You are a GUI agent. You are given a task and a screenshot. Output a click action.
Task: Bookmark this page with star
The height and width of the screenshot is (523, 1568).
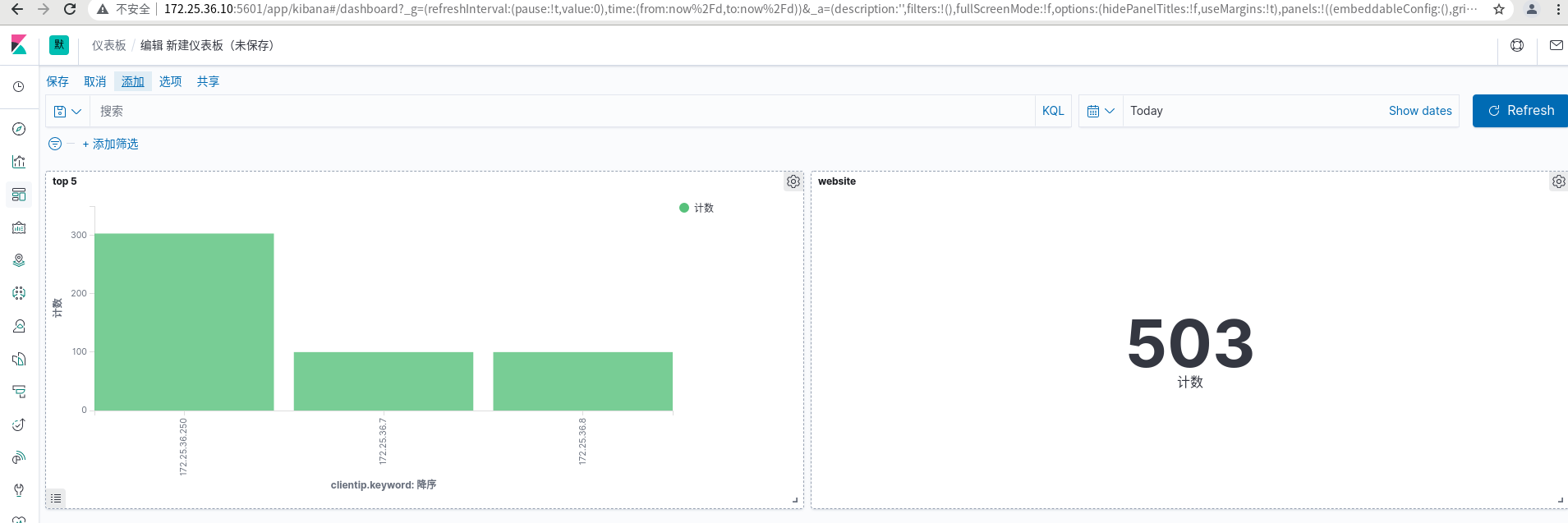[x=1499, y=9]
